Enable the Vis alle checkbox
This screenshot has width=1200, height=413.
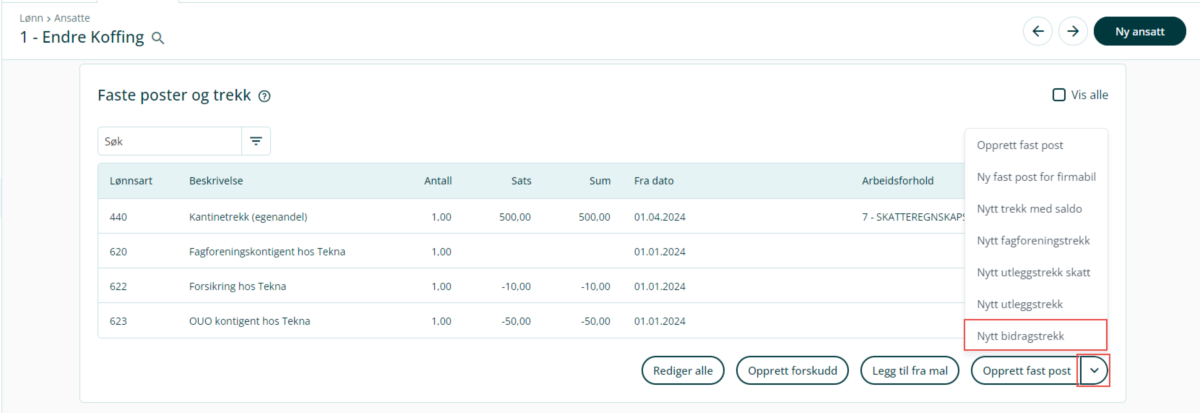click(x=1059, y=95)
